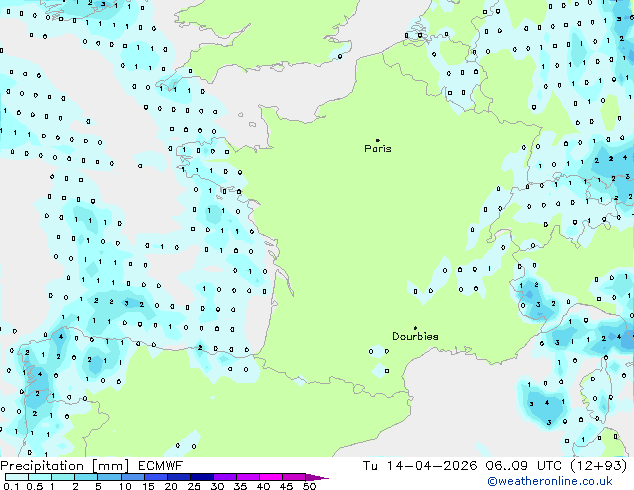Click the Paris city label
The height and width of the screenshot is (490, 634).
[378, 149]
